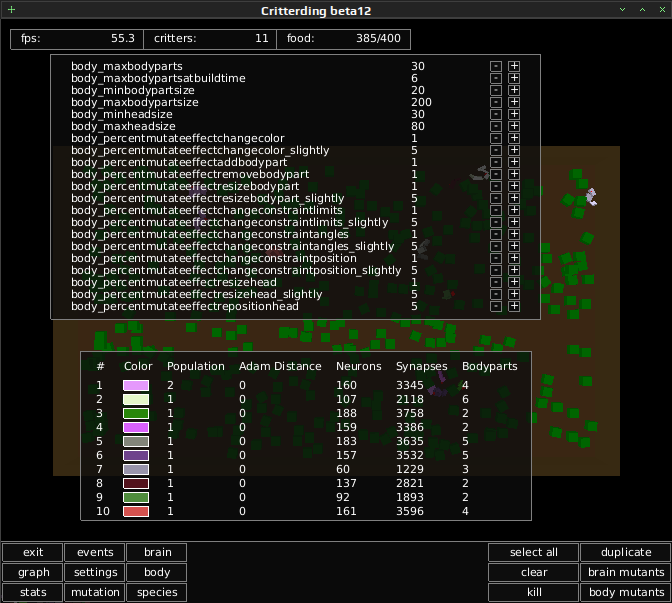
Task: Increase body_maxheadsize value
Action: pos(514,126)
